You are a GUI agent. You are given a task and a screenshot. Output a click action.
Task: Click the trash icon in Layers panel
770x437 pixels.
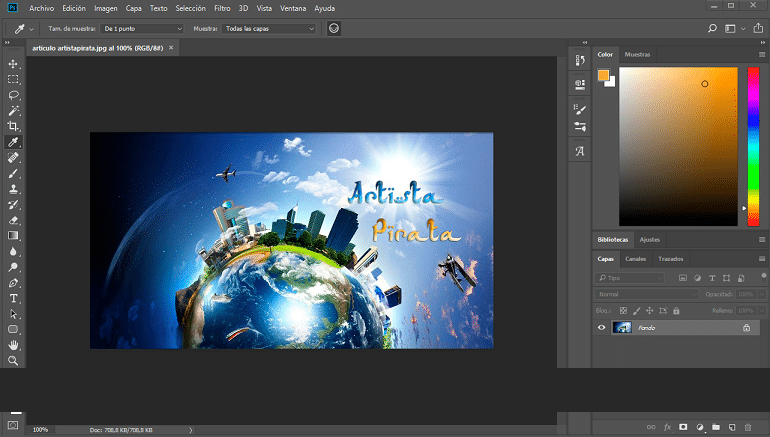(748, 427)
